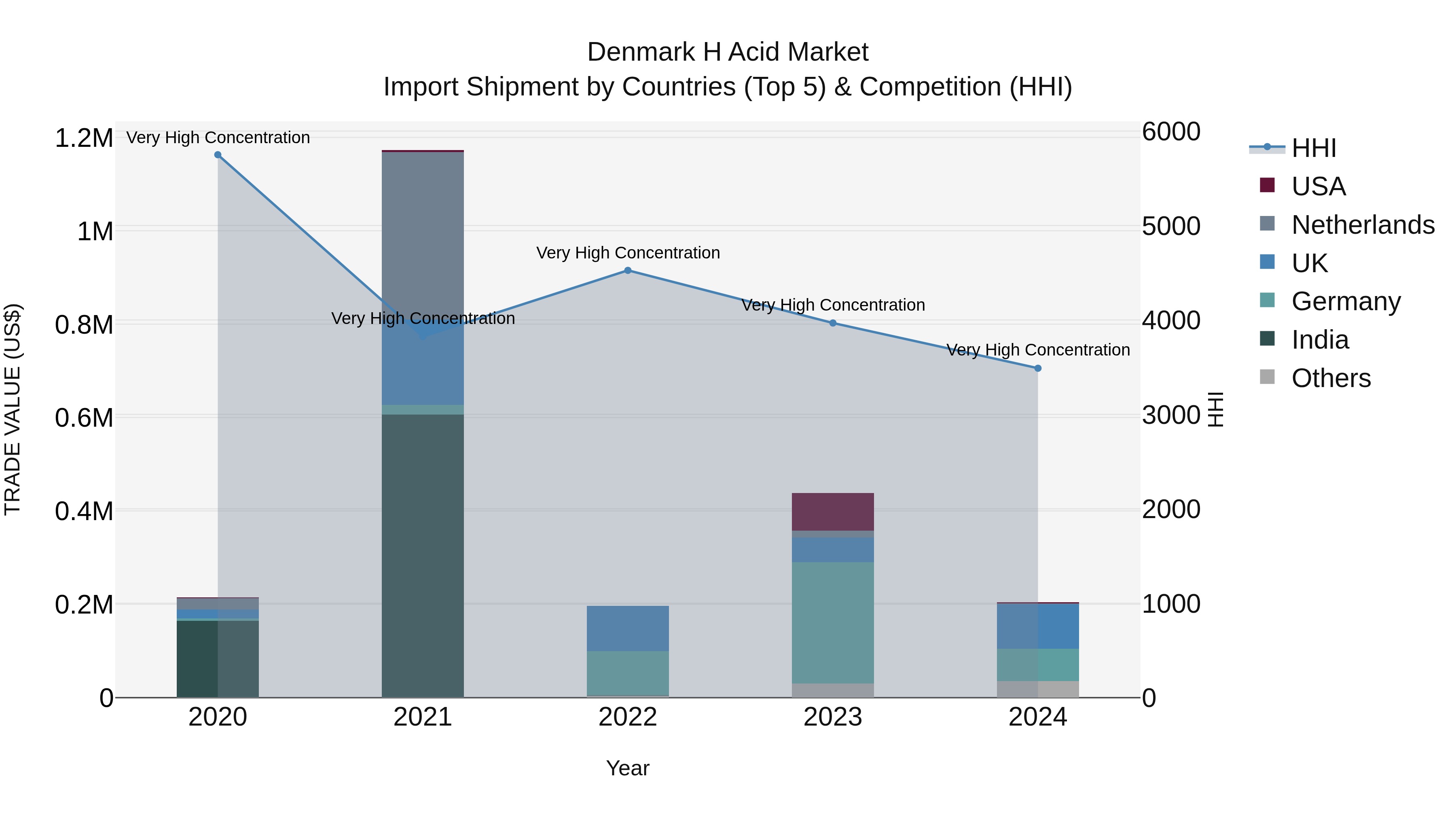Click the India dark green swatch

(1267, 339)
